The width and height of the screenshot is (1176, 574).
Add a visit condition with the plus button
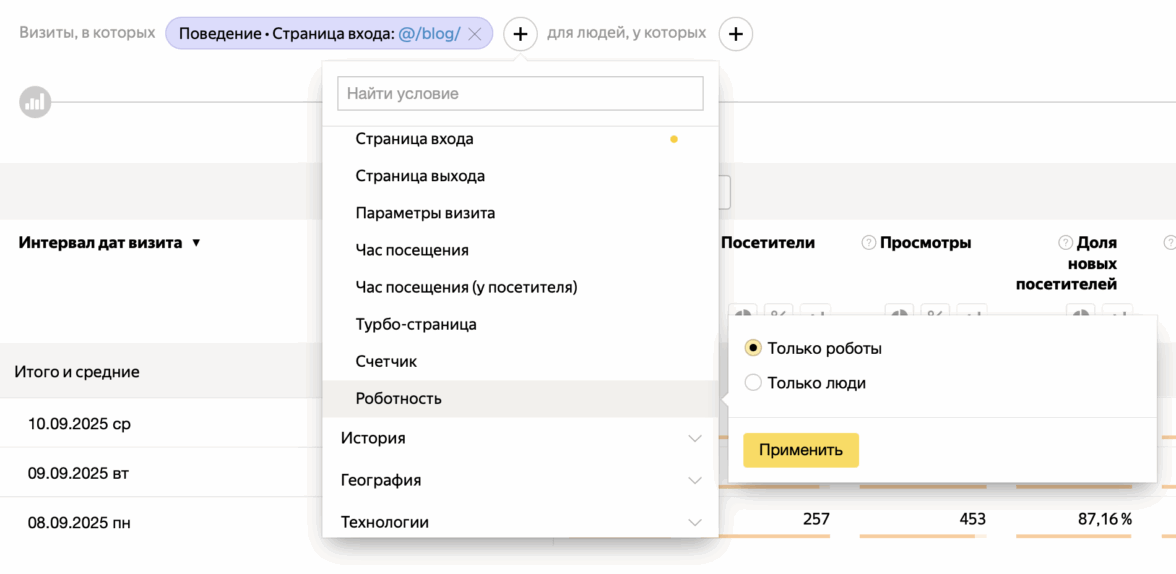pyautogui.click(x=520, y=34)
